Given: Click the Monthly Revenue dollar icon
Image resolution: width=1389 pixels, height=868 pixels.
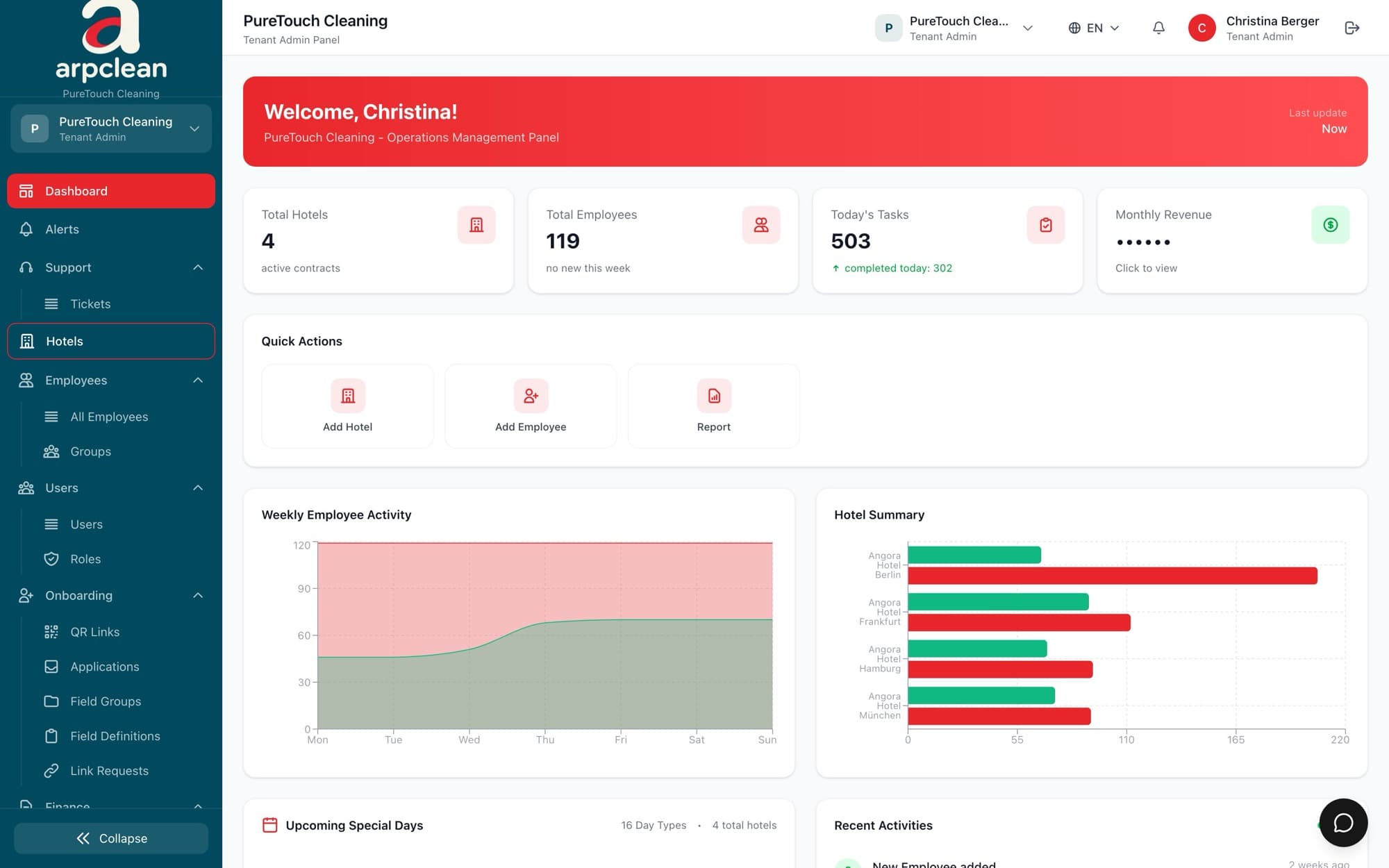Looking at the screenshot, I should 1331,224.
